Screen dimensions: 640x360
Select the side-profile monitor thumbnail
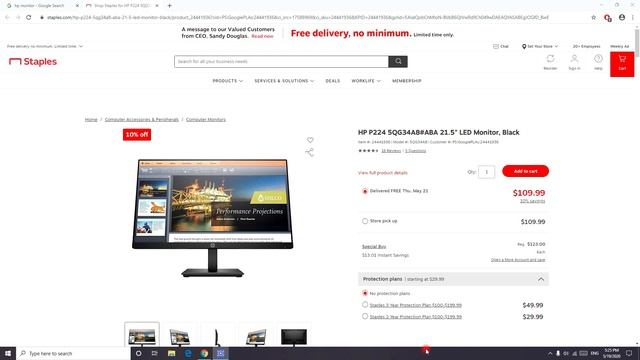(x=217, y=336)
